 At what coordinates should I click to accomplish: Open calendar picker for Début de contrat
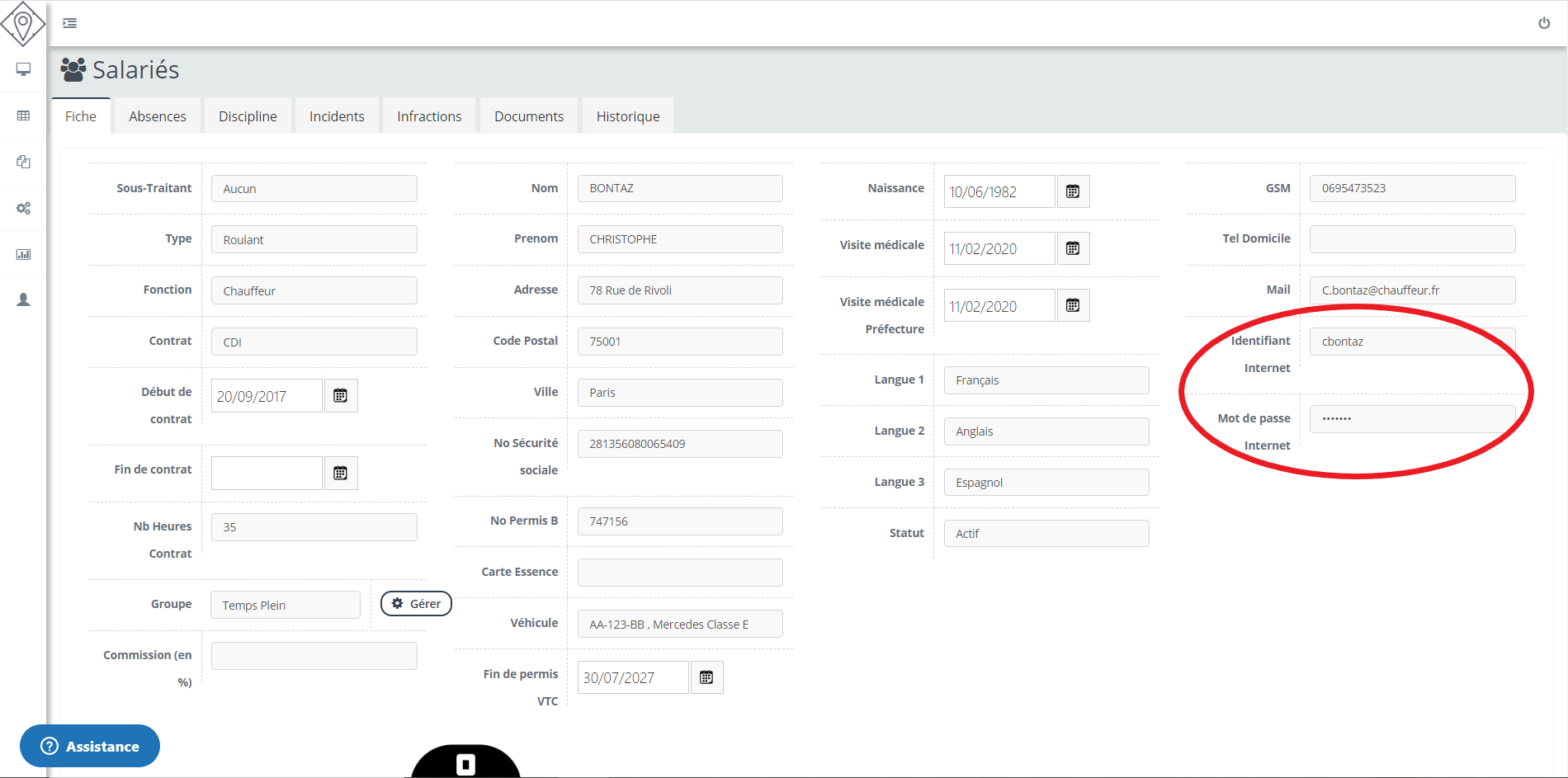(340, 396)
